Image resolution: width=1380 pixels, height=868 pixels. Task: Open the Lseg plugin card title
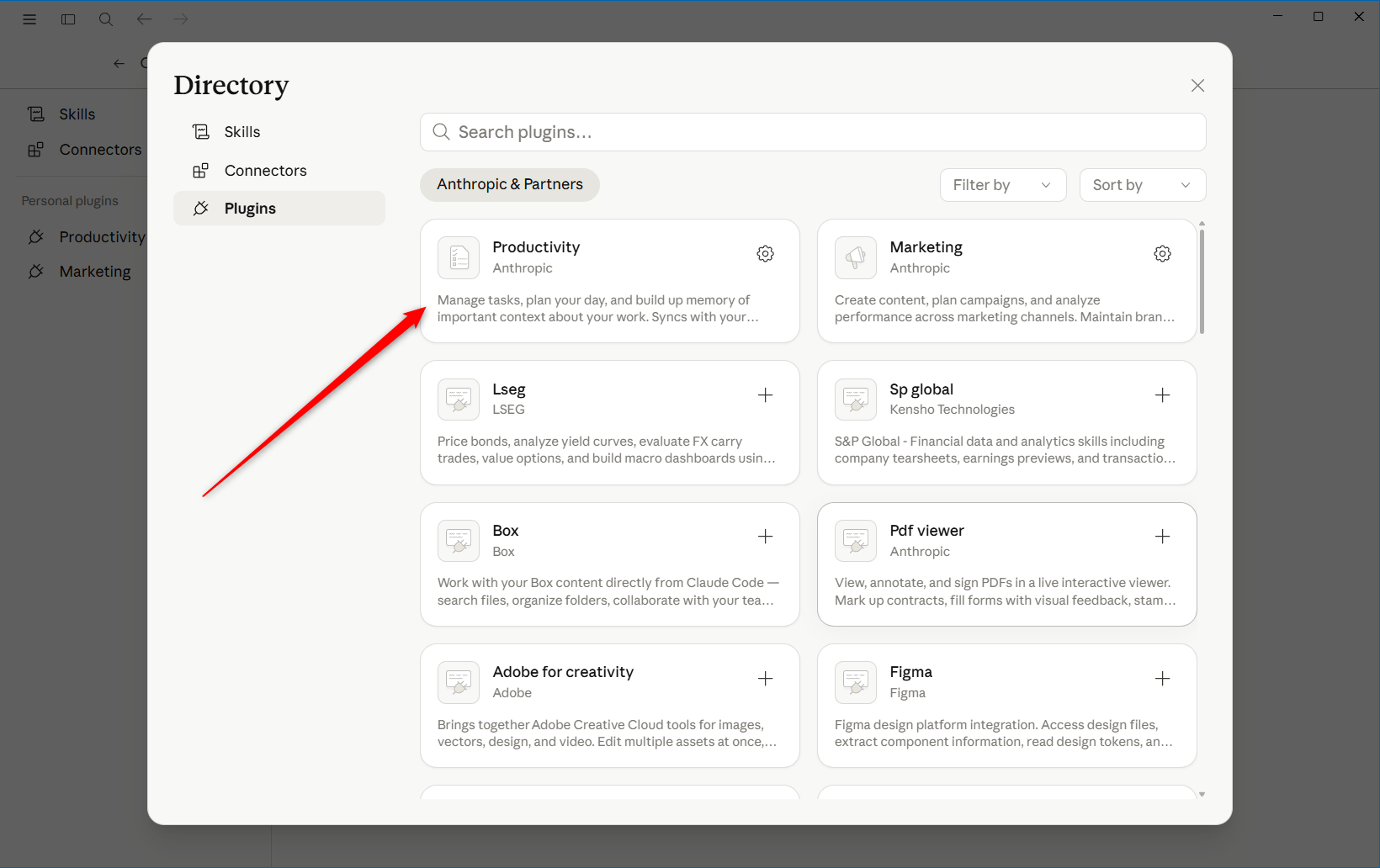pos(509,389)
